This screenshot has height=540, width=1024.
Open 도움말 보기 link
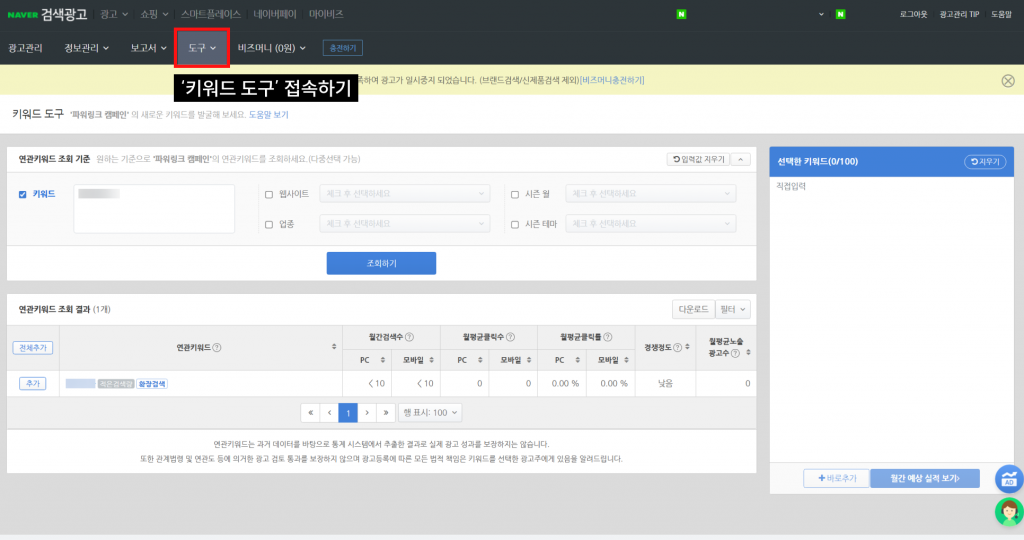point(268,114)
